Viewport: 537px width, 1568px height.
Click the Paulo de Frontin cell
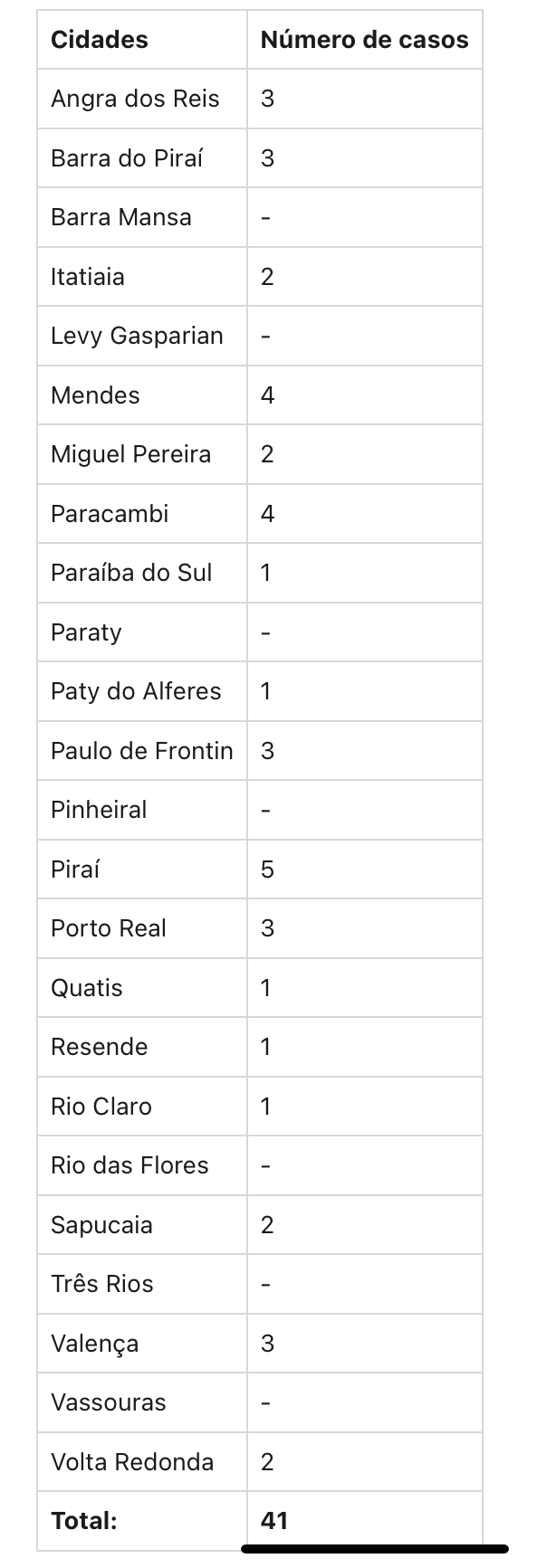click(142, 751)
